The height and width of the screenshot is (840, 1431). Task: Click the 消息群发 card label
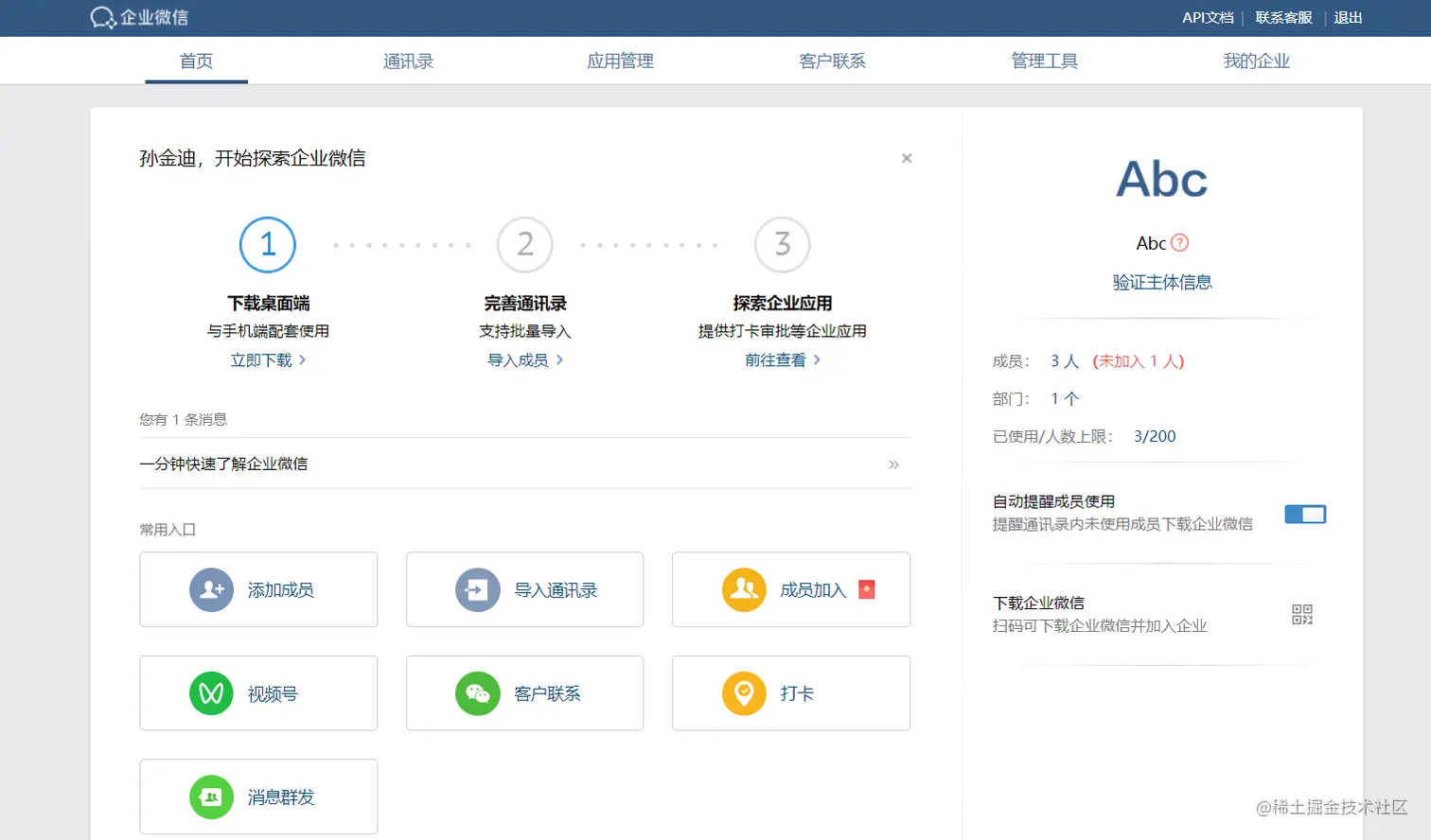[280, 796]
